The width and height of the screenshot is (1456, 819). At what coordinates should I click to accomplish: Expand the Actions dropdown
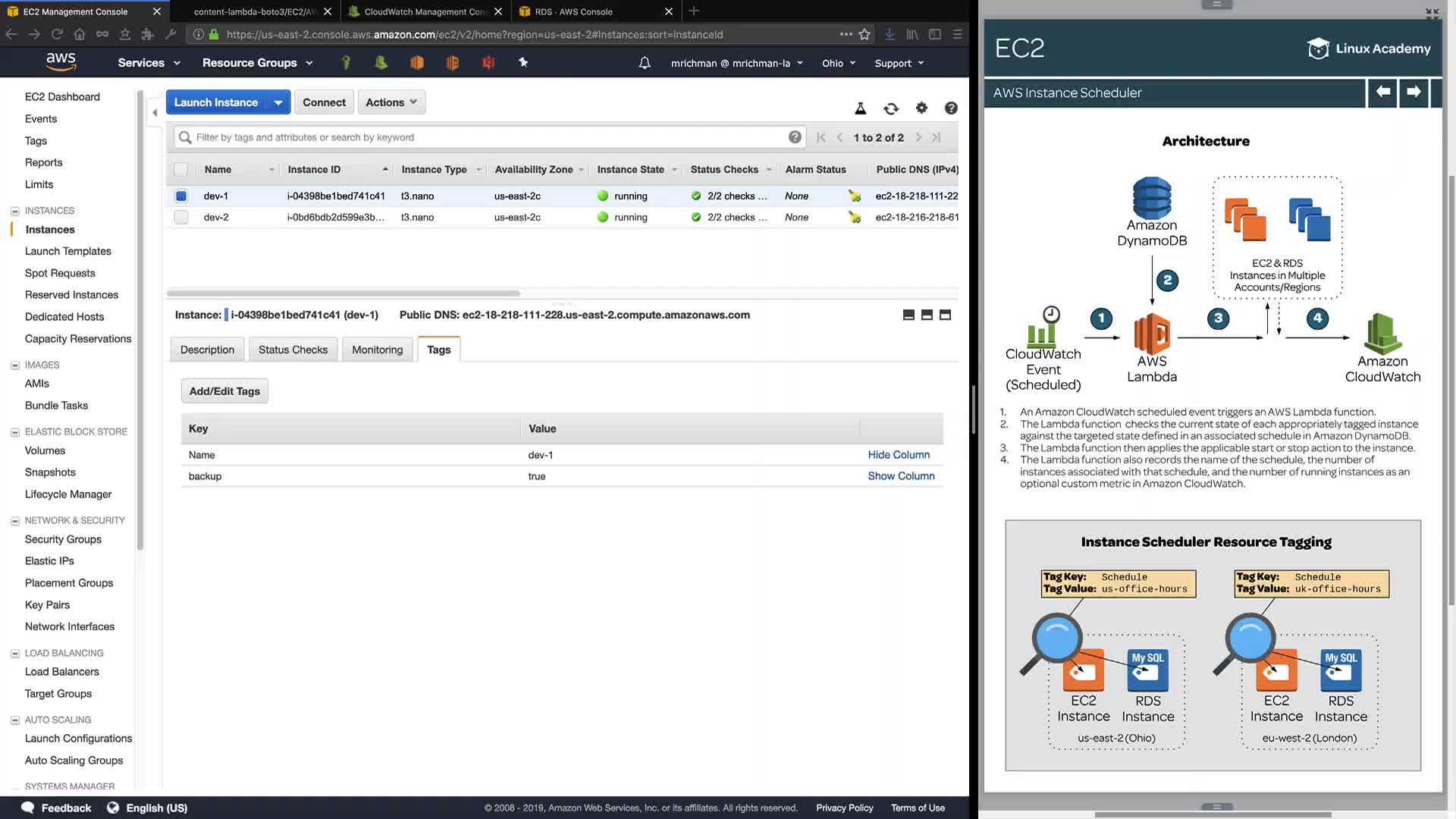391,102
